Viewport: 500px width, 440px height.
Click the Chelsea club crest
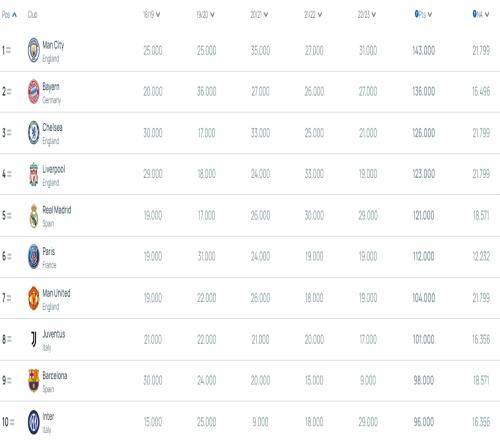click(x=34, y=133)
